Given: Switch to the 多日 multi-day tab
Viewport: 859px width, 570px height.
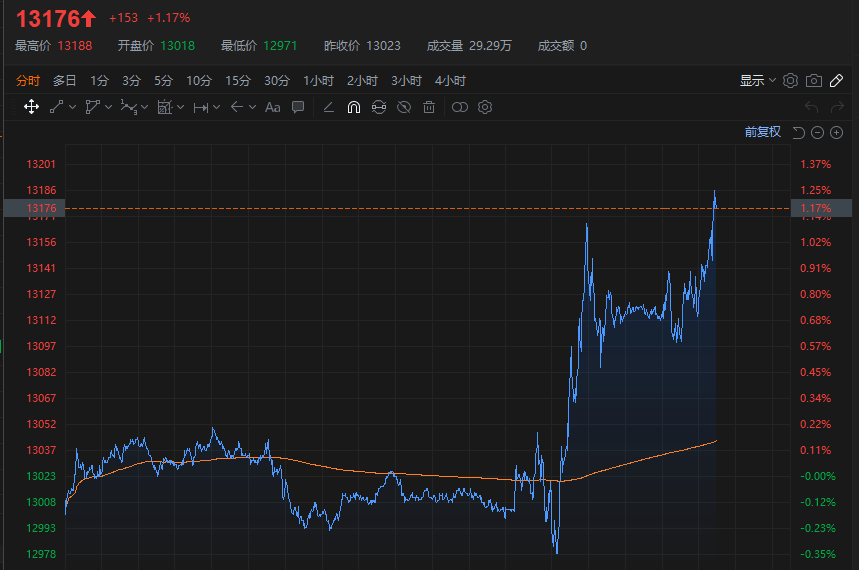Looking at the screenshot, I should [65, 81].
